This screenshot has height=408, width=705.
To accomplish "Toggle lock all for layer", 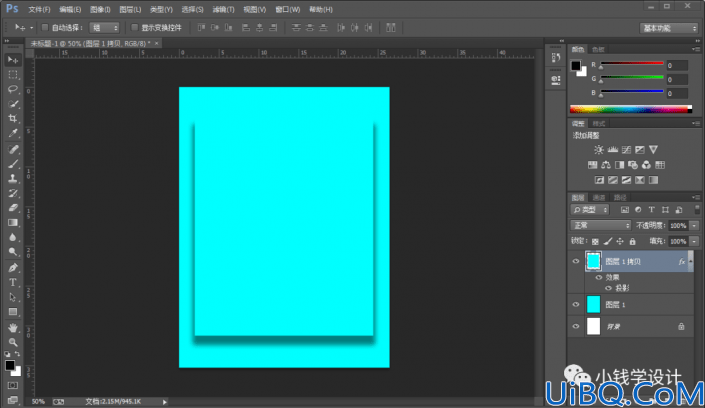I will pyautogui.click(x=633, y=242).
